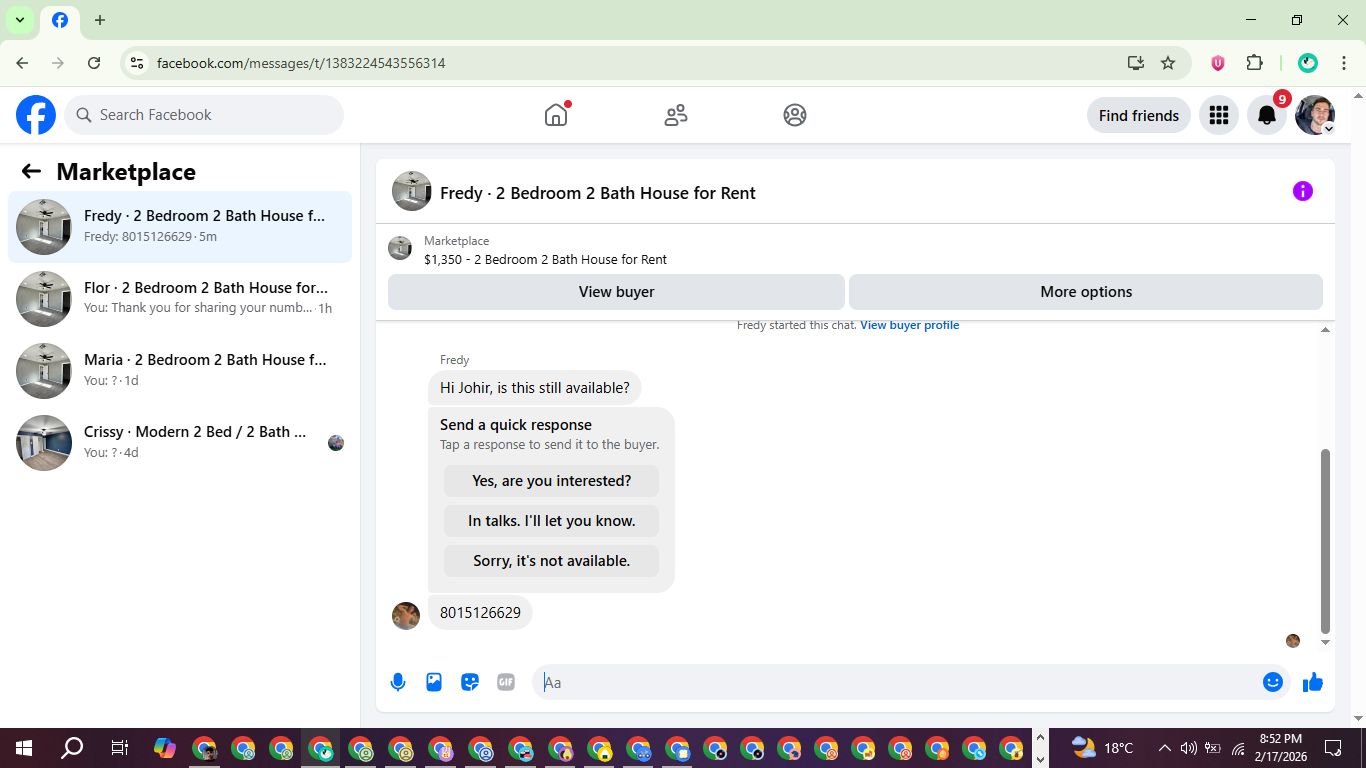Click the install app icon in address bar
The width and height of the screenshot is (1366, 768).
tap(1136, 63)
